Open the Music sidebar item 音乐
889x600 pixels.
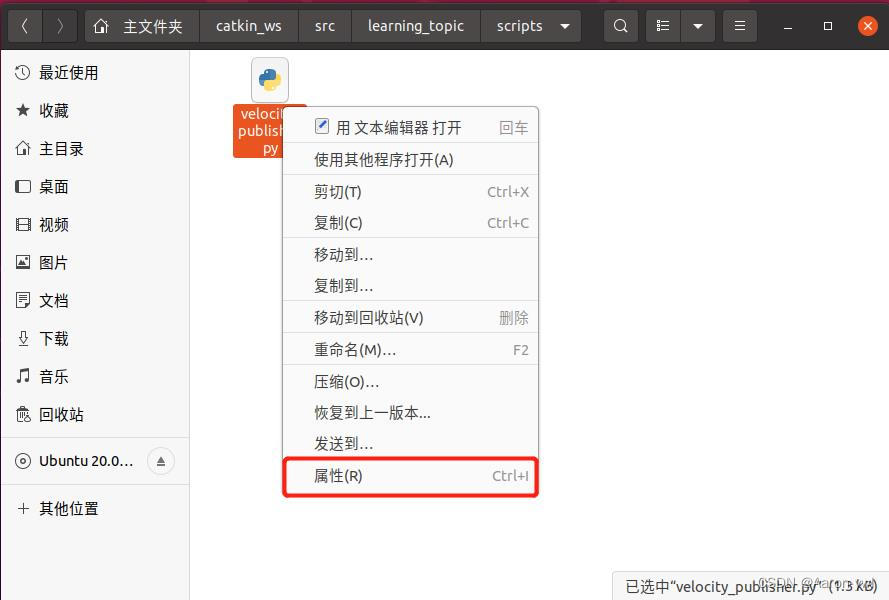95,377
